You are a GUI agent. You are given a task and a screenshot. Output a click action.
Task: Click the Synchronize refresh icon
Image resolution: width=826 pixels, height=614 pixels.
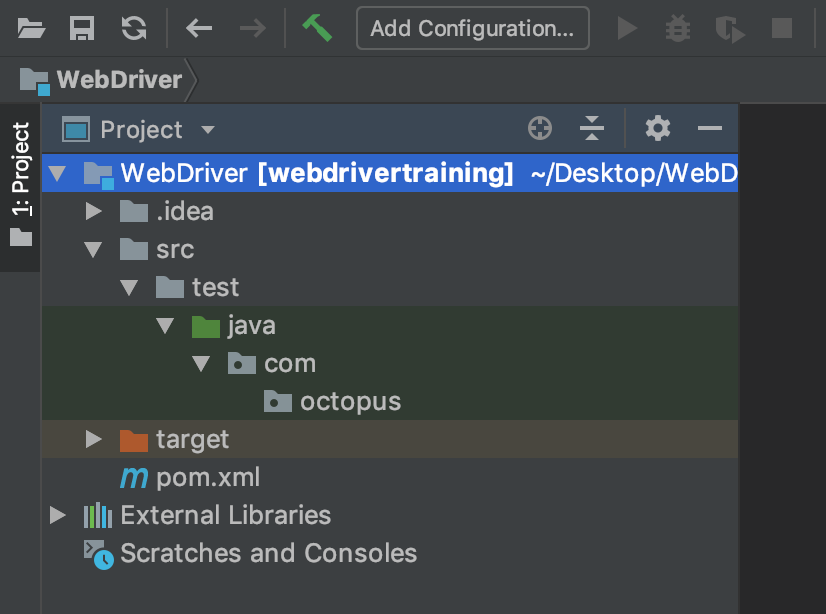pyautogui.click(x=133, y=28)
